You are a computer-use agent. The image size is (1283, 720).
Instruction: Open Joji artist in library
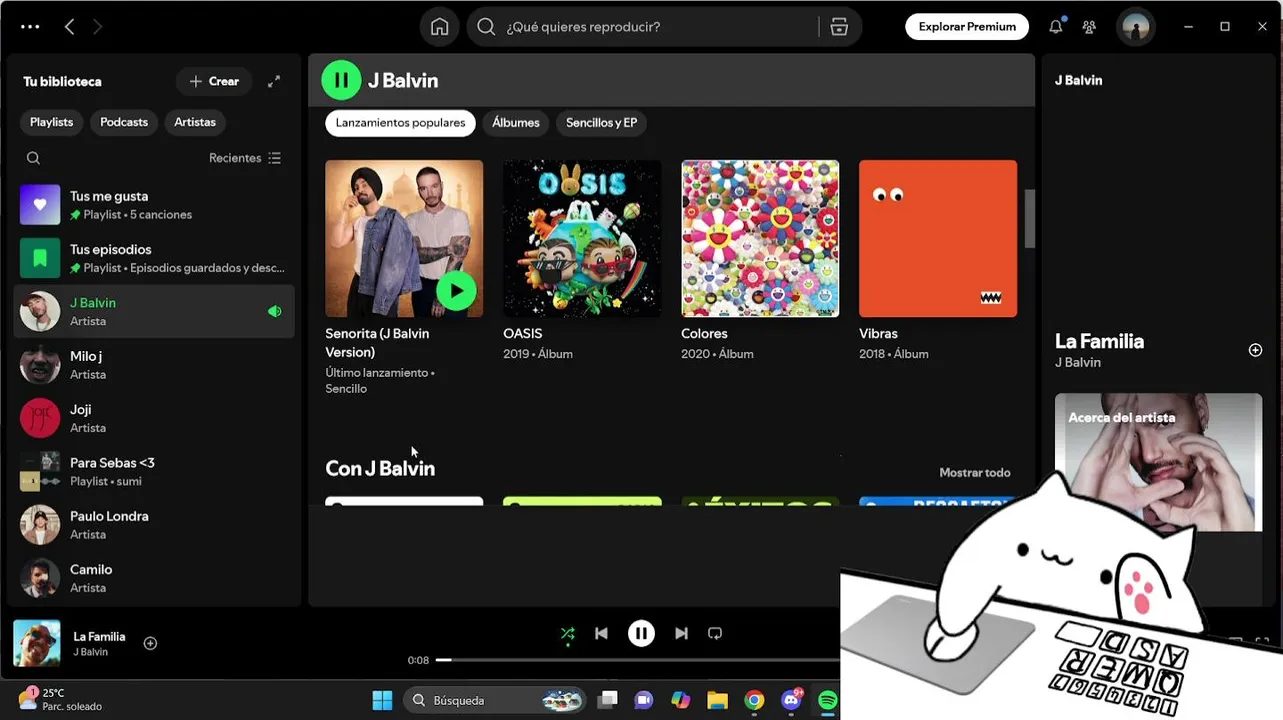154,418
